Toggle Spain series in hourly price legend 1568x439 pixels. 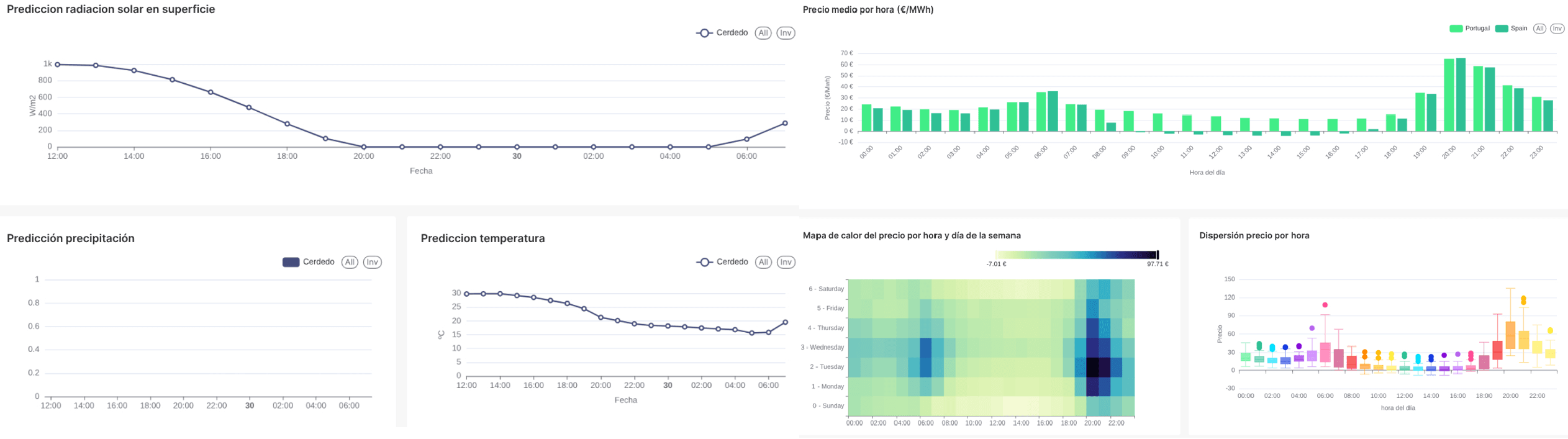click(x=1511, y=29)
